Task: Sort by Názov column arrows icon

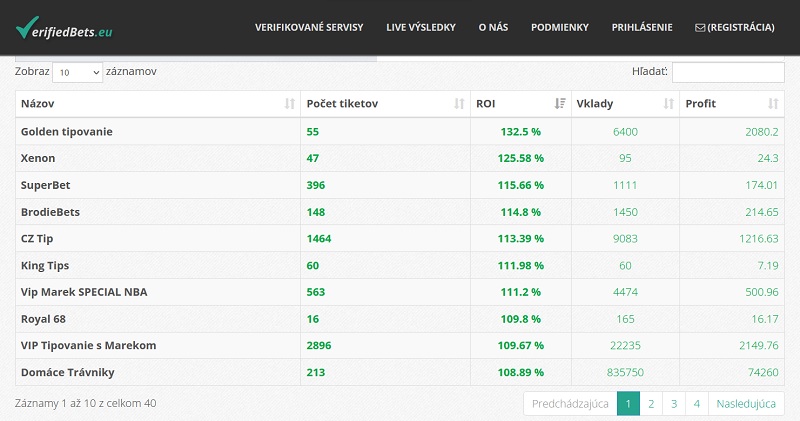Action: pos(290,104)
